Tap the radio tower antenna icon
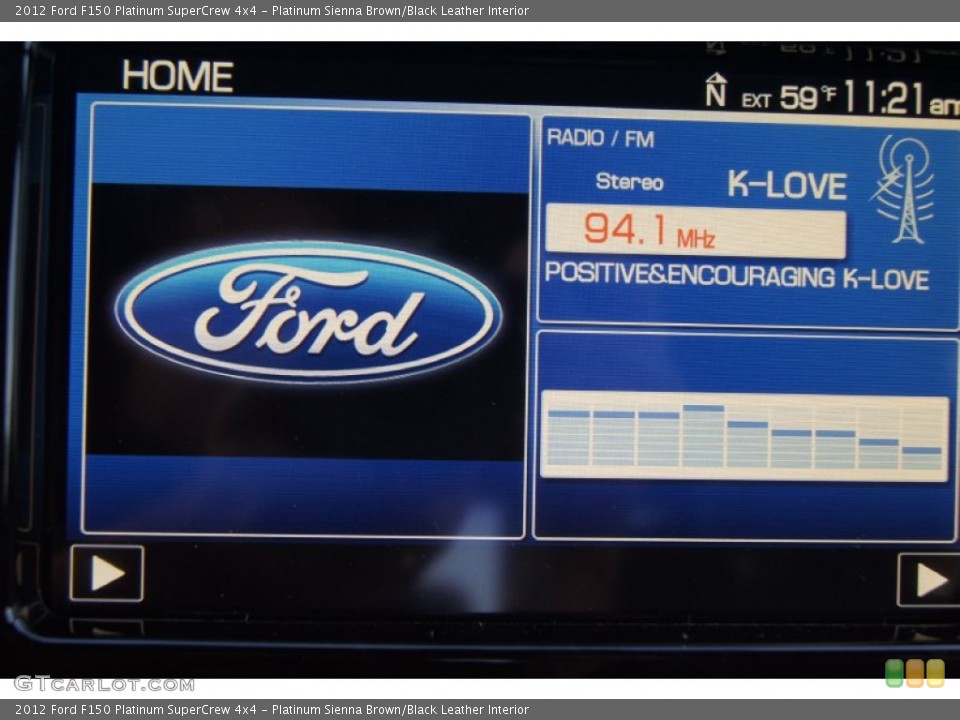Image resolution: width=960 pixels, height=720 pixels. coord(903,190)
